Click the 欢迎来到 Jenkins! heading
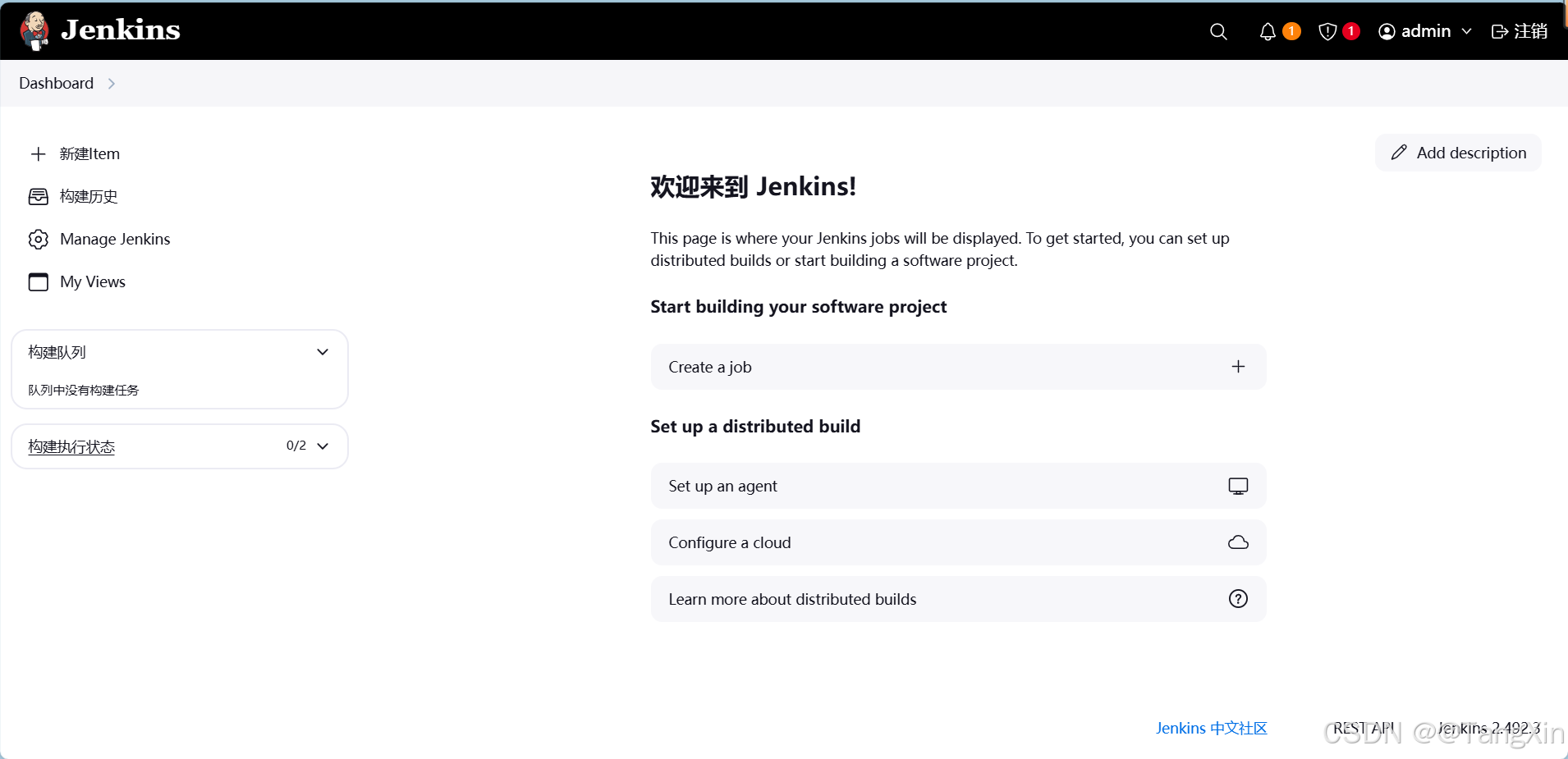This screenshot has height=759, width=1568. 753,186
